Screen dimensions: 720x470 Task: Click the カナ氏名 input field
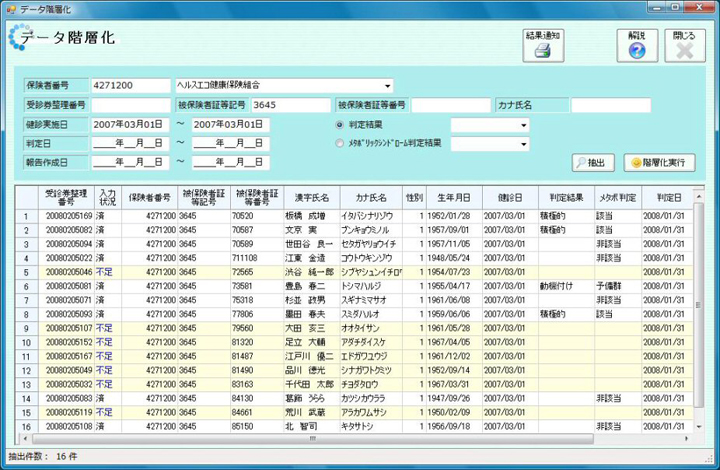point(610,105)
